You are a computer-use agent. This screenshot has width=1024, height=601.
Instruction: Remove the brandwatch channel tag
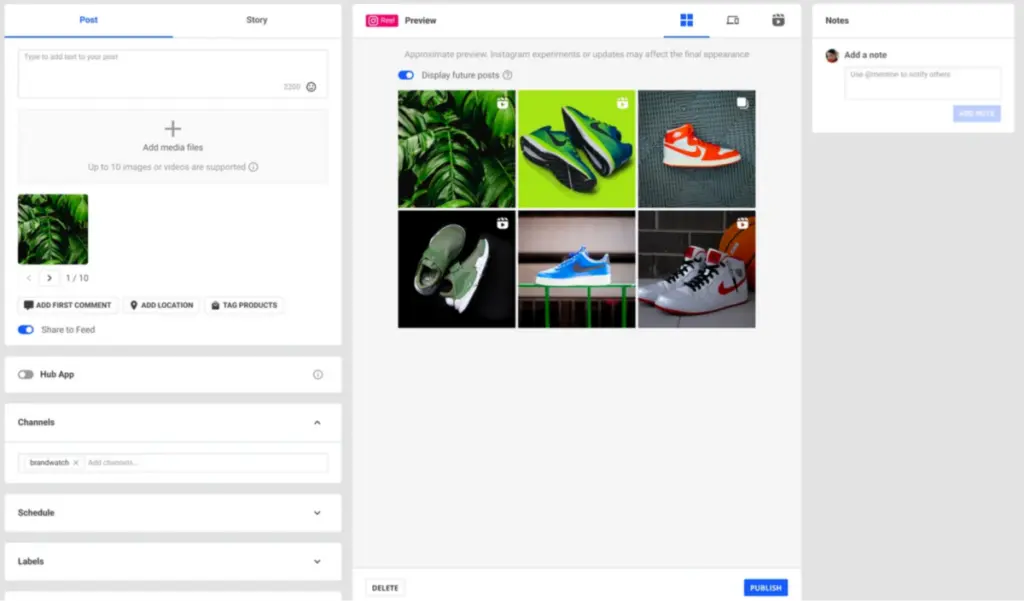coord(76,463)
